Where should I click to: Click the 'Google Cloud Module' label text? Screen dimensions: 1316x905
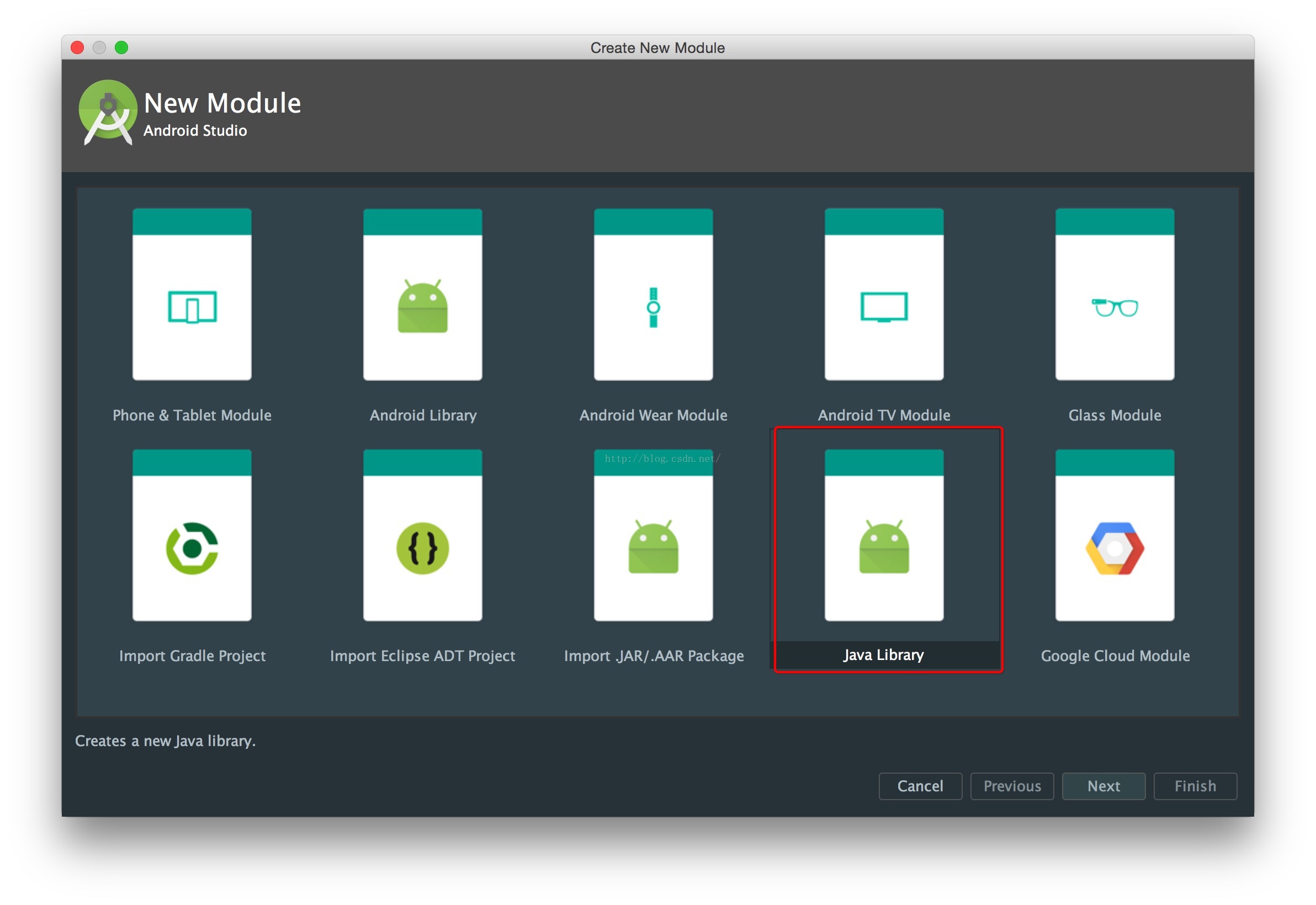1114,656
